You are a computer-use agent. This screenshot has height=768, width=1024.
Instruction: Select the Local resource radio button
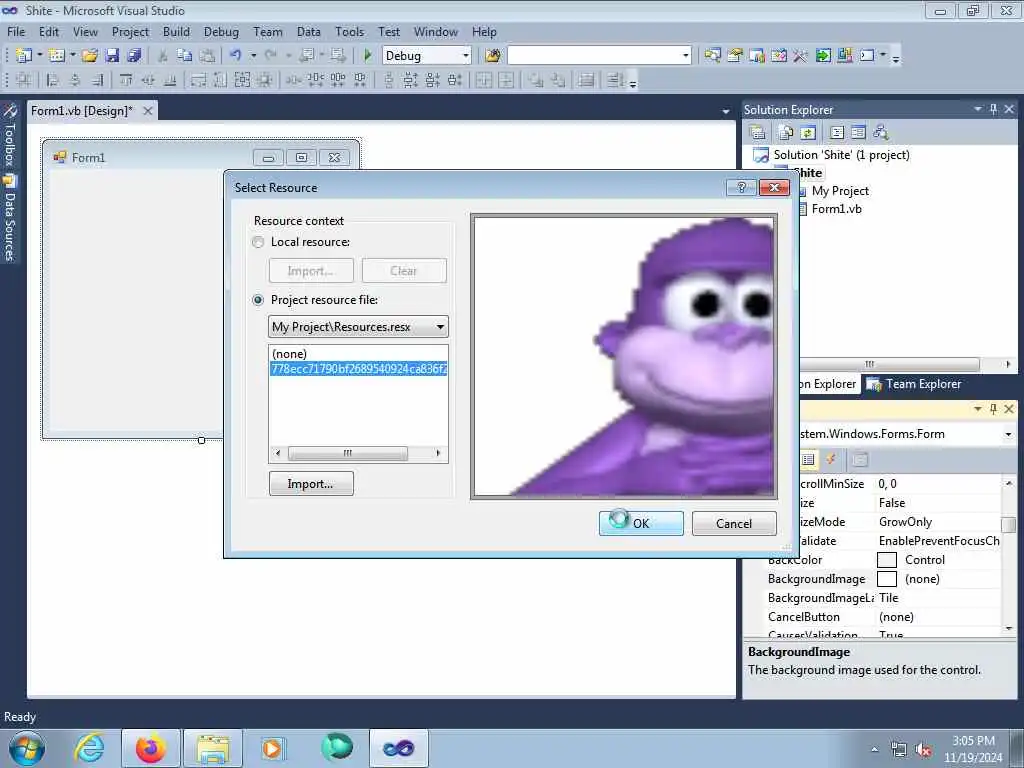click(258, 242)
